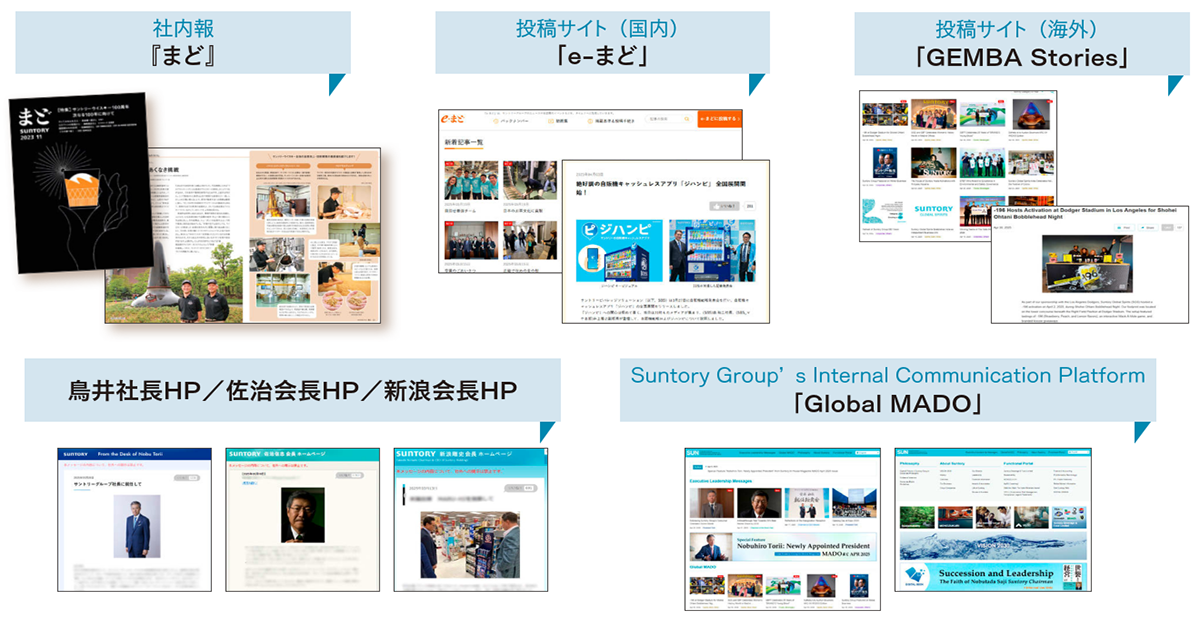Click the SUN logo in Global MADO header
Viewport: 1200px width, 630px height.
[x=695, y=453]
